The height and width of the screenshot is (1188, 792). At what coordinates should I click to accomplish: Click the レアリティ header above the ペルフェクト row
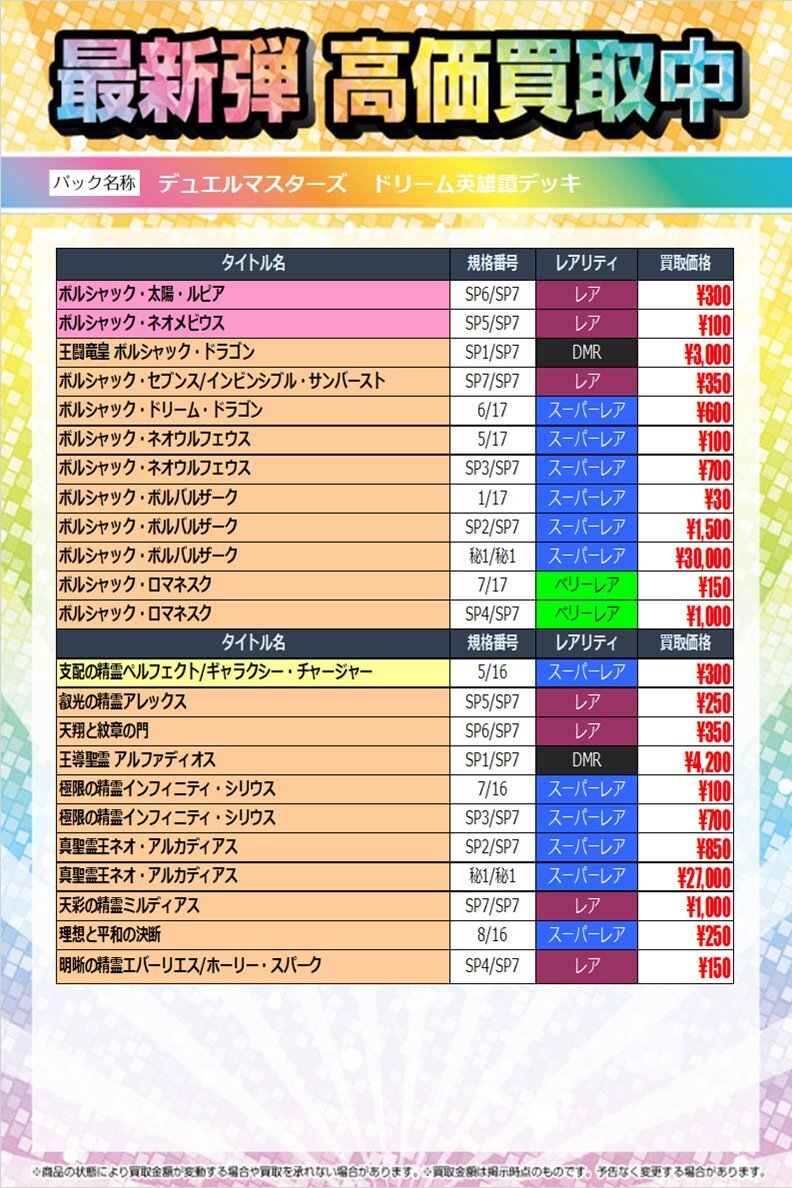[587, 642]
